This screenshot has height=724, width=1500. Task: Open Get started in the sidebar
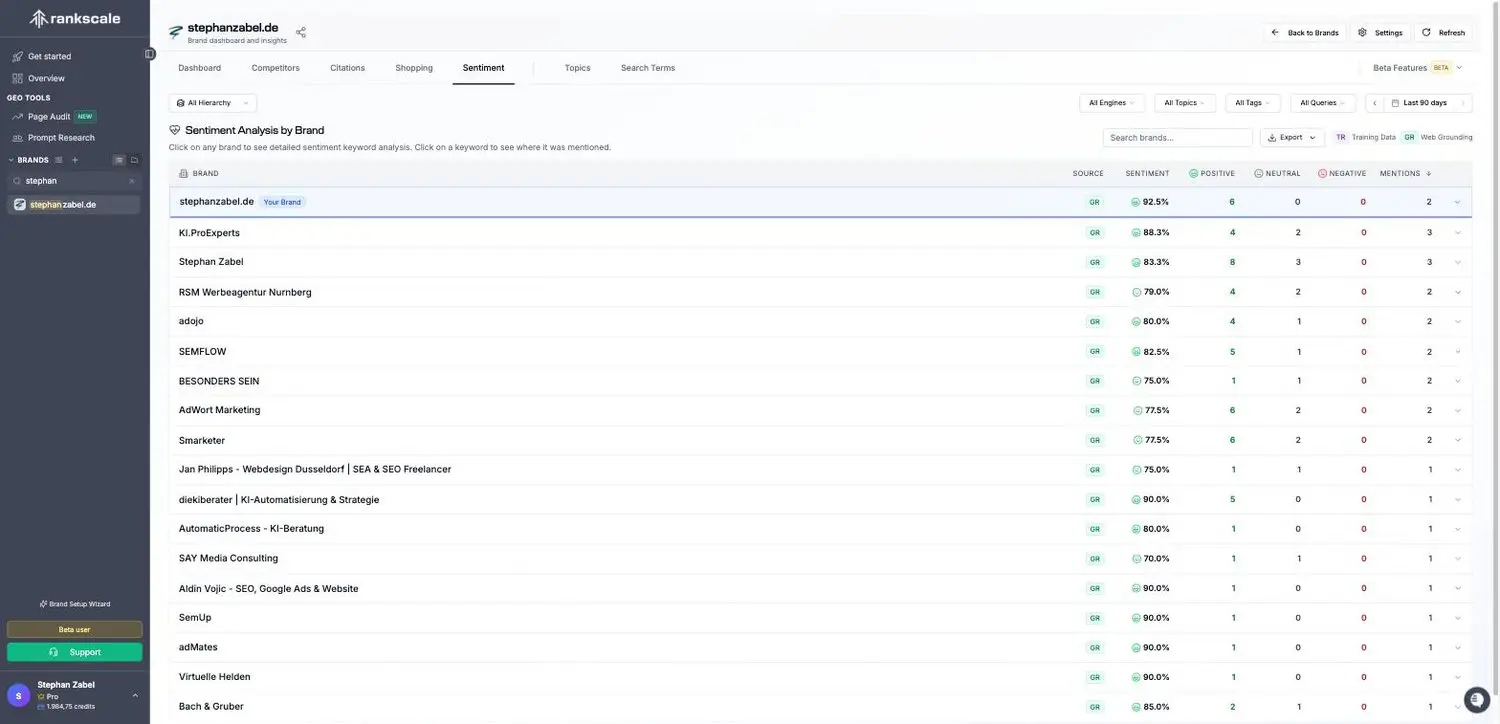49,56
